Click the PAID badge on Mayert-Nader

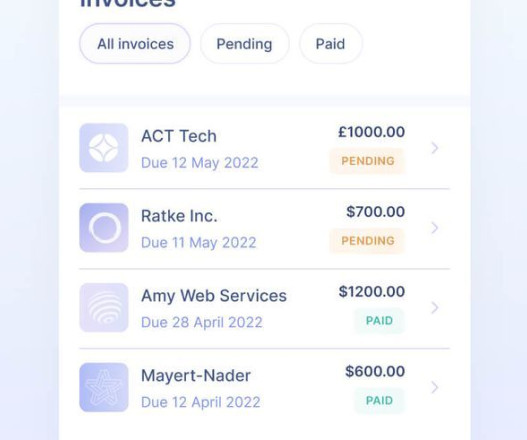[379, 400]
